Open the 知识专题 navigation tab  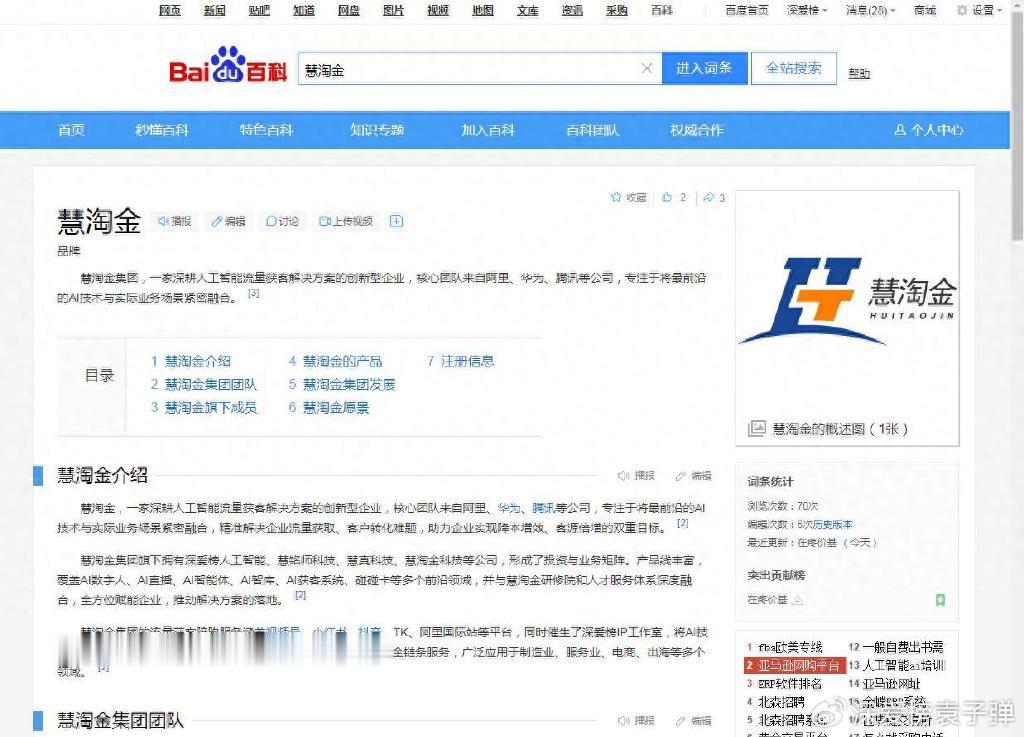click(x=377, y=130)
